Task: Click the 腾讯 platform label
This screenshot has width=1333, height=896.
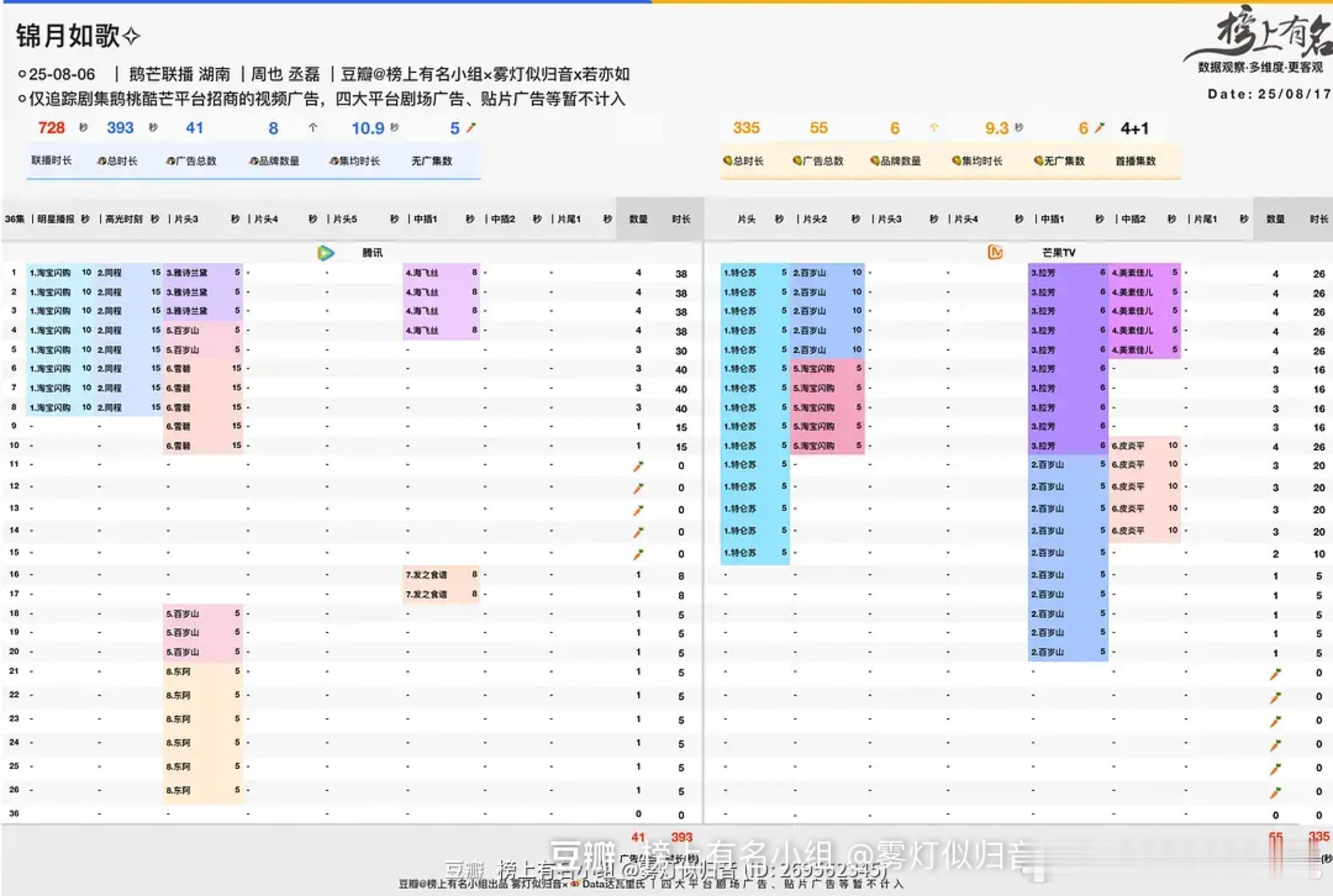Action: [372, 253]
